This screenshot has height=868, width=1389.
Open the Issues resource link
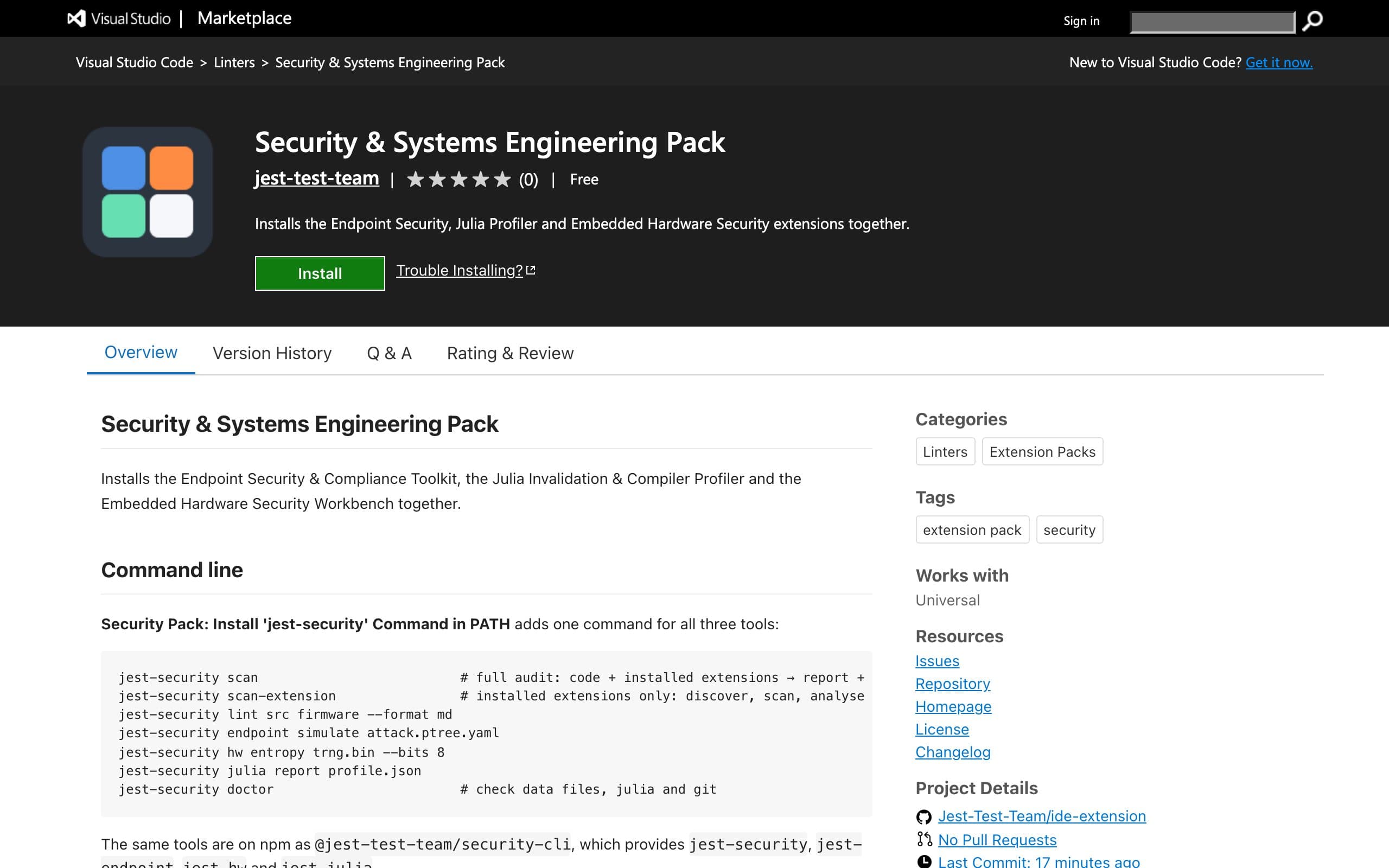point(937,661)
